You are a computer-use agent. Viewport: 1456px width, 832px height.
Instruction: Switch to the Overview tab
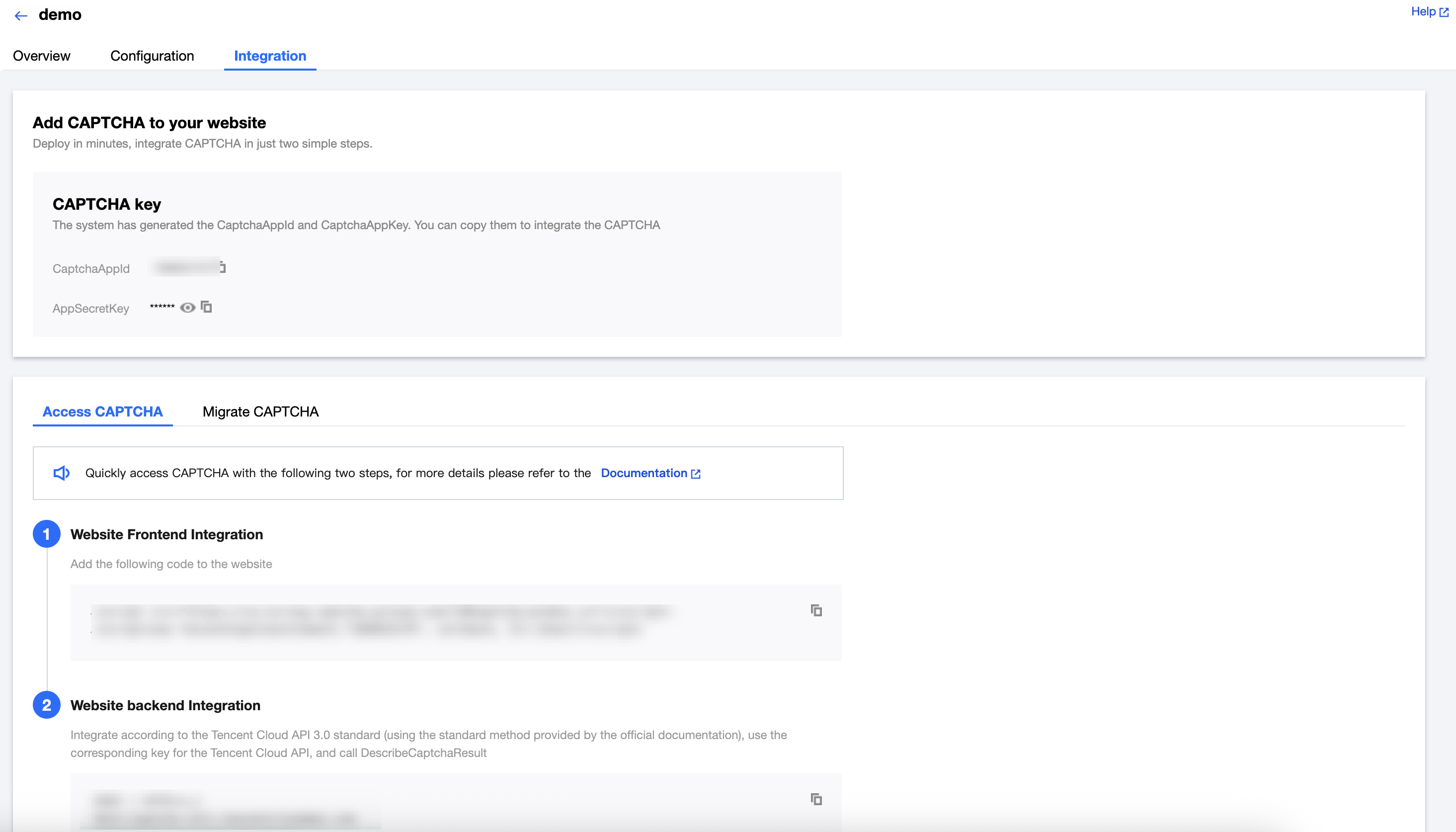coord(42,56)
